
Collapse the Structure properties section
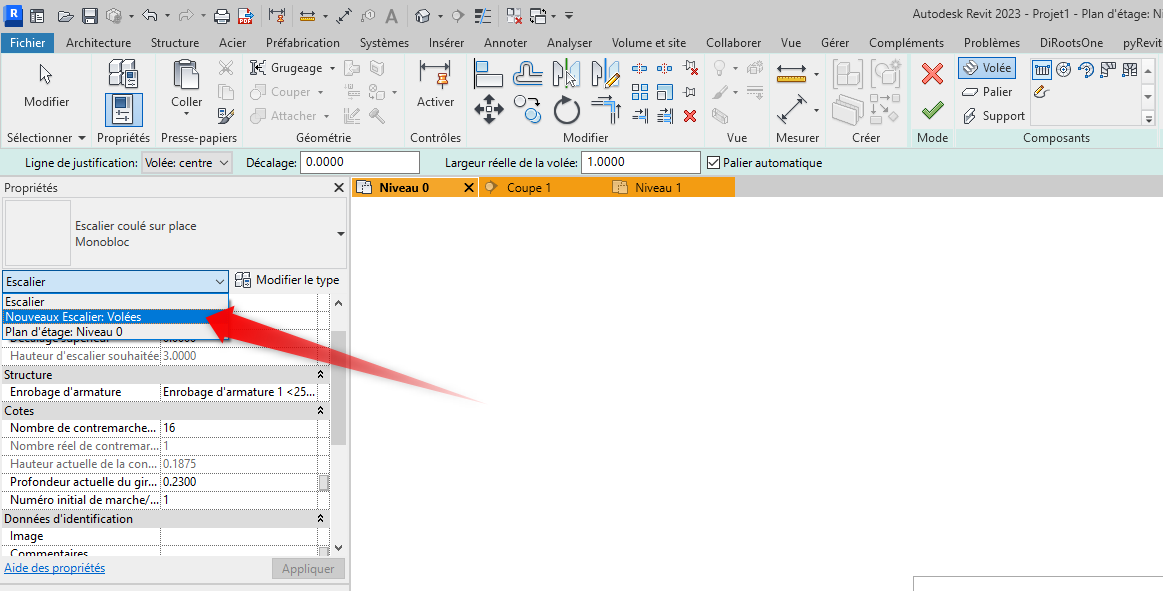320,375
